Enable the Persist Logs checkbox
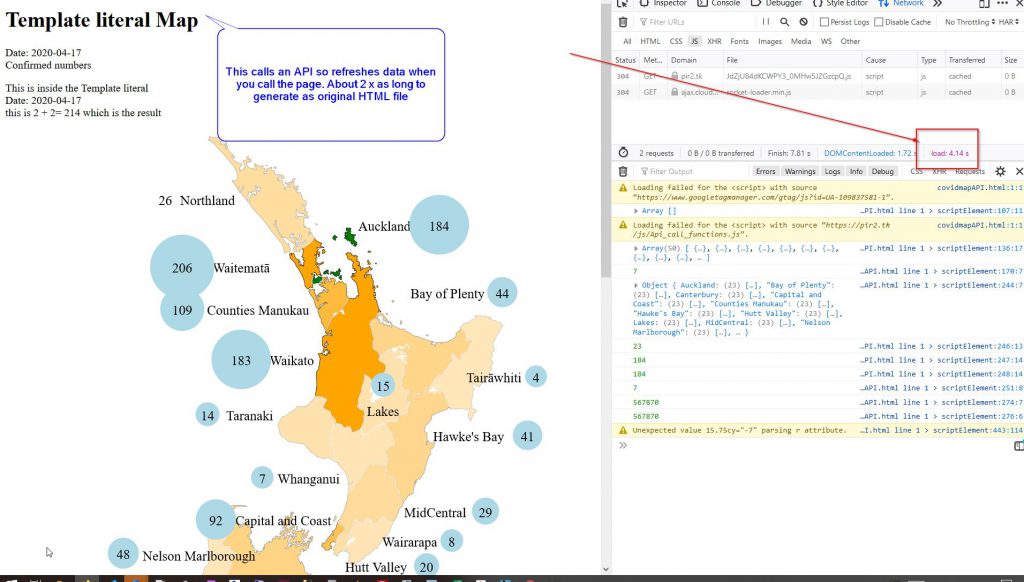This screenshot has height=582, width=1024. [x=824, y=22]
